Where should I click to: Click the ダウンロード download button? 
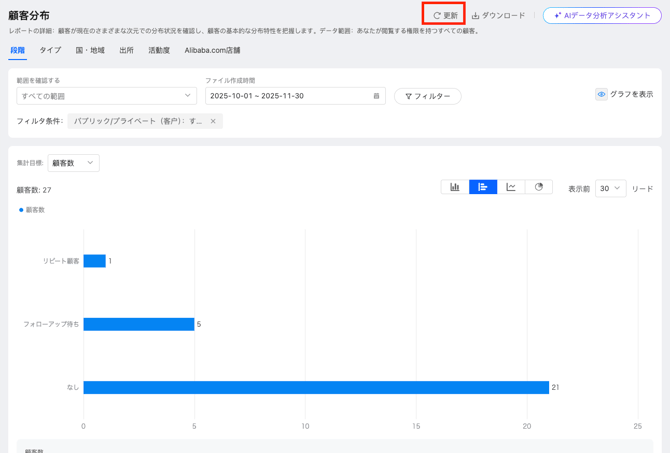[x=498, y=15]
